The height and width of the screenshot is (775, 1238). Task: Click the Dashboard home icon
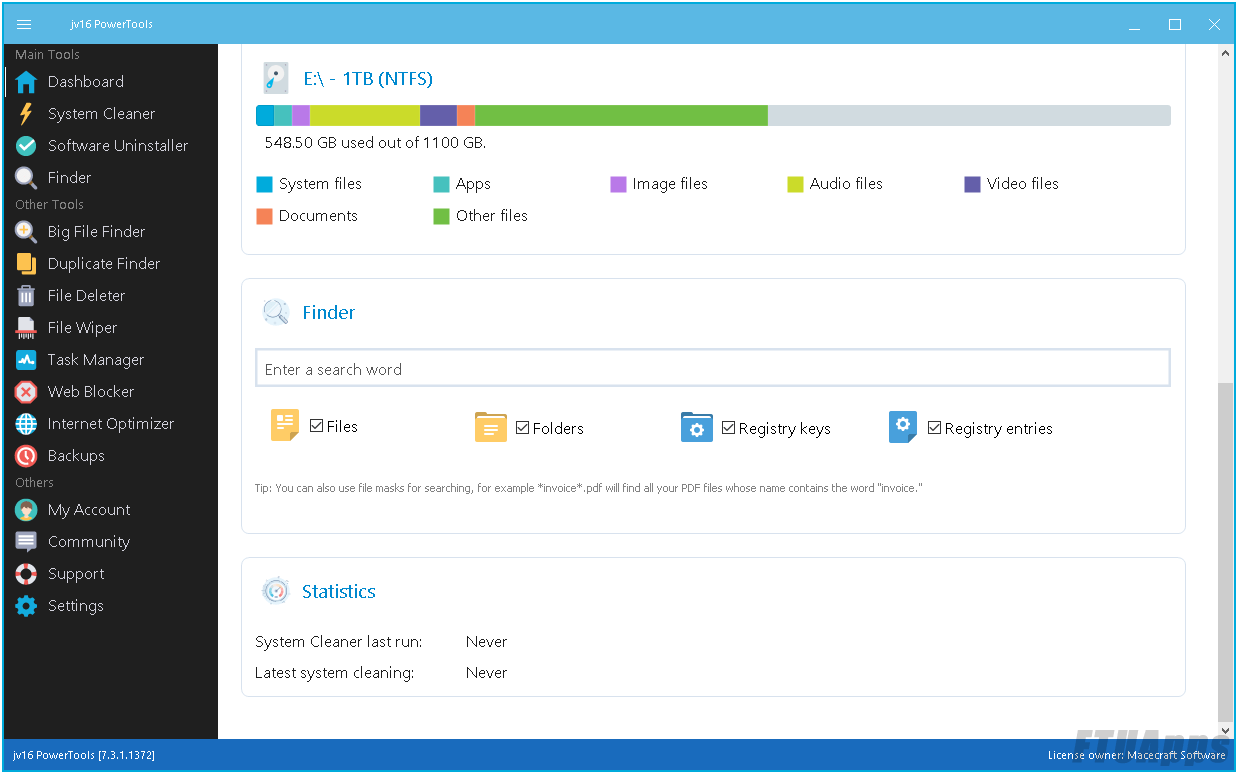pos(26,82)
